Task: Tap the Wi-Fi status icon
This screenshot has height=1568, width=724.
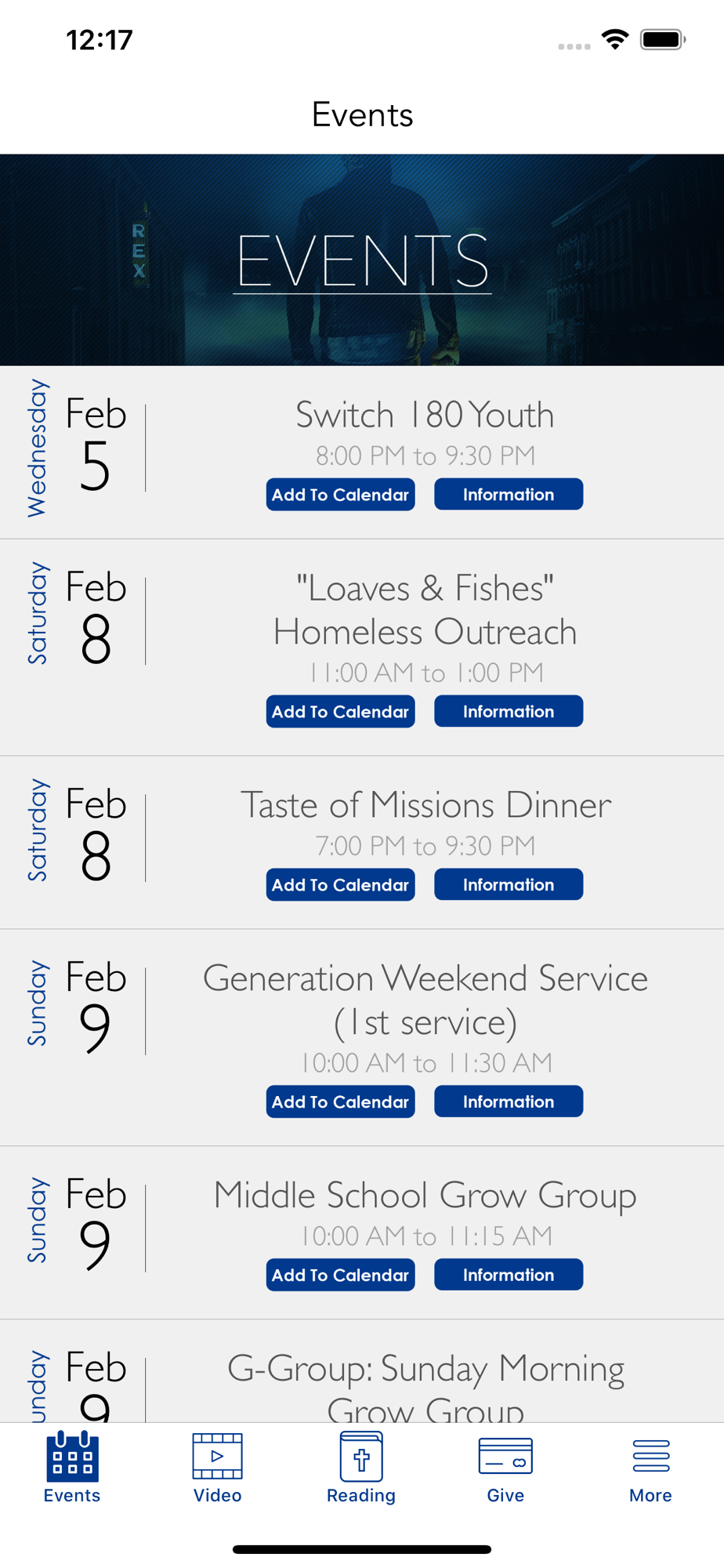Action: click(x=615, y=39)
